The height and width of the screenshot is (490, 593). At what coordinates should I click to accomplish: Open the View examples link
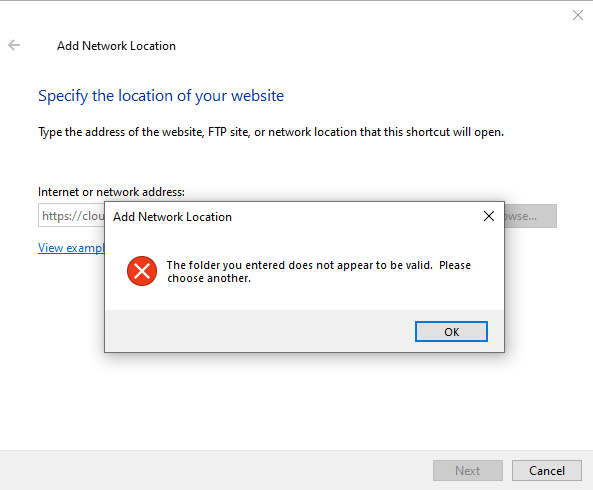[x=71, y=248]
